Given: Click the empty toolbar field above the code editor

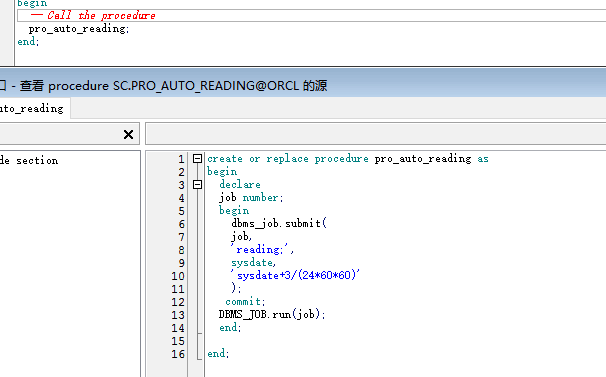Looking at the screenshot, I should tap(376, 134).
